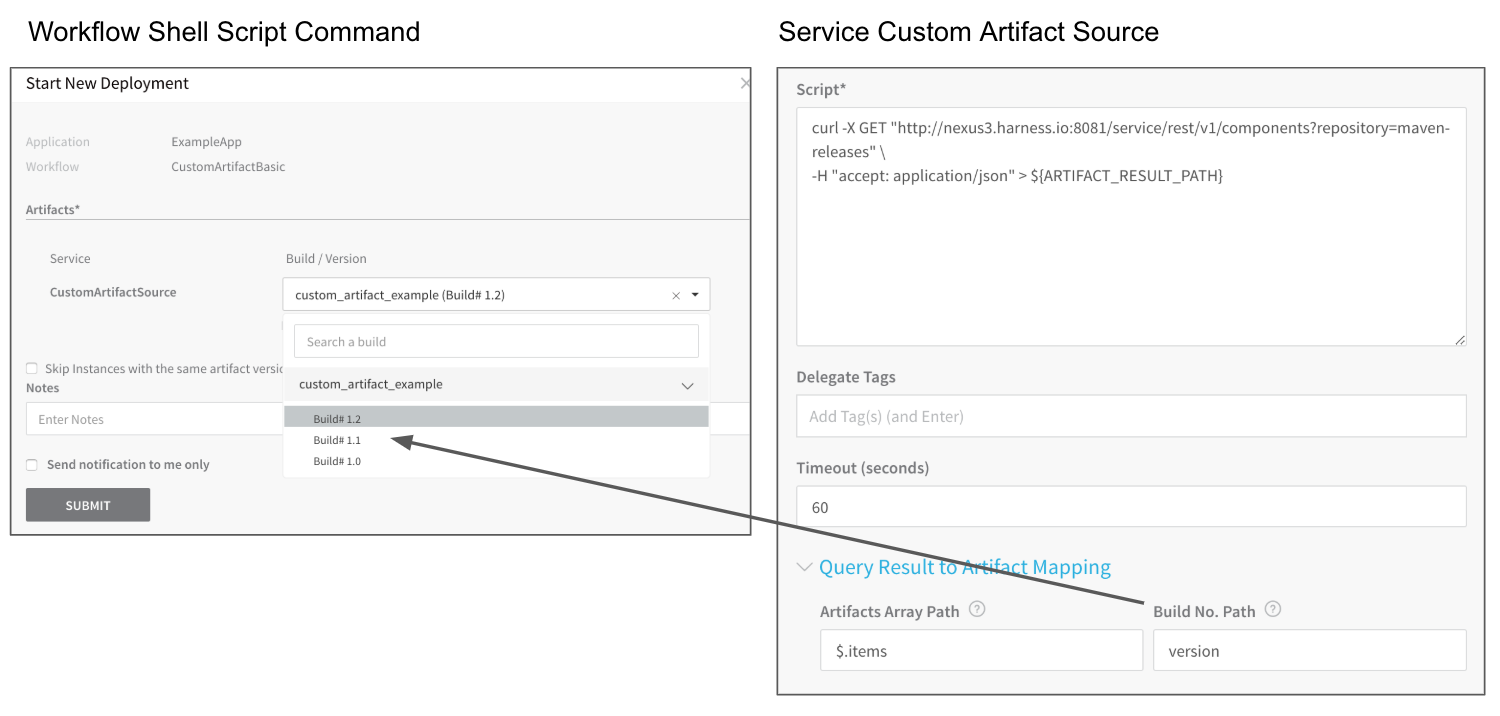
Task: Click Artifacts Array Path field with $.items
Action: pos(981,650)
